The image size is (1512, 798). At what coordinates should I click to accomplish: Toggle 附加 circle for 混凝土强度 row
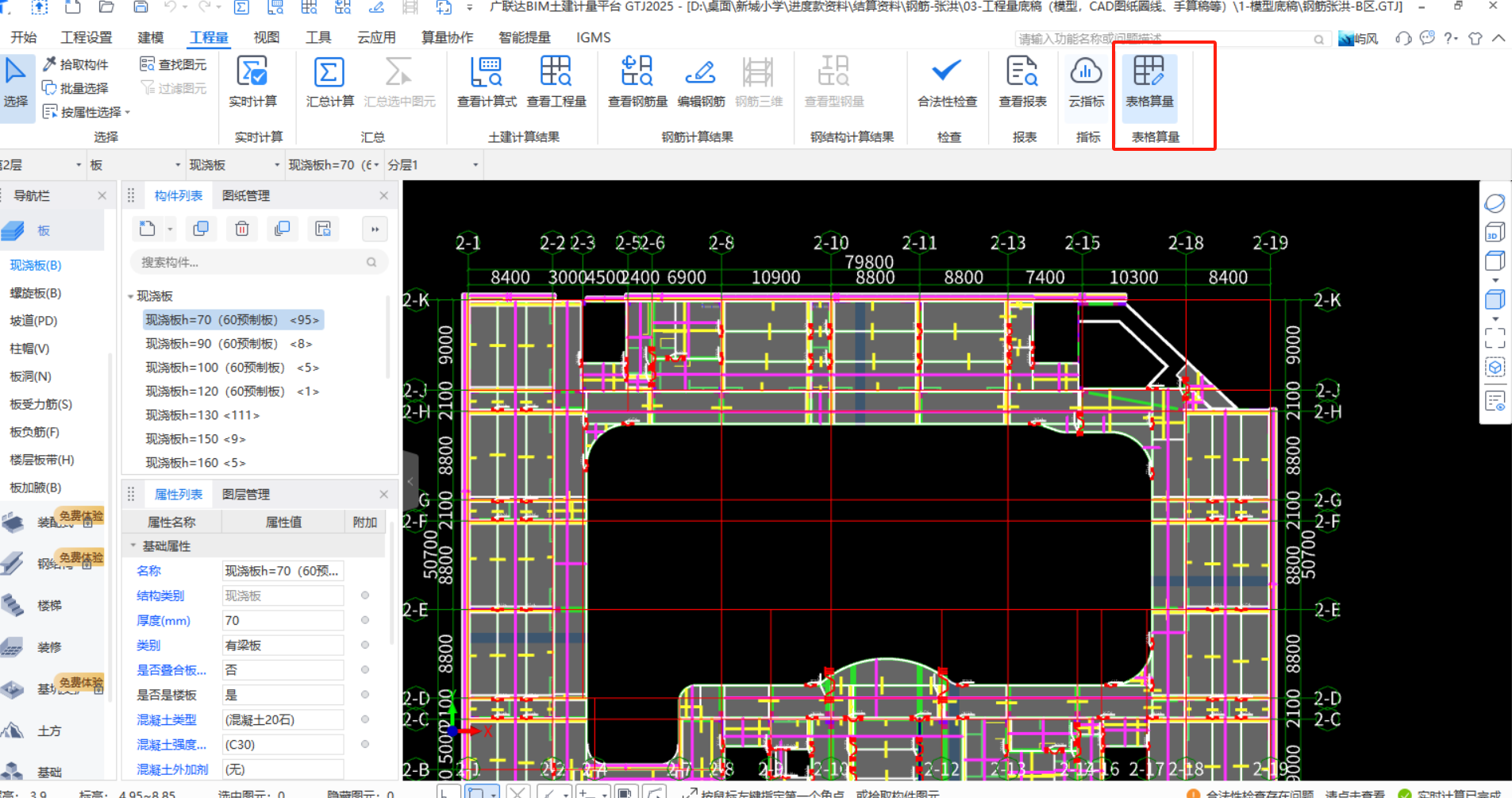click(x=365, y=744)
